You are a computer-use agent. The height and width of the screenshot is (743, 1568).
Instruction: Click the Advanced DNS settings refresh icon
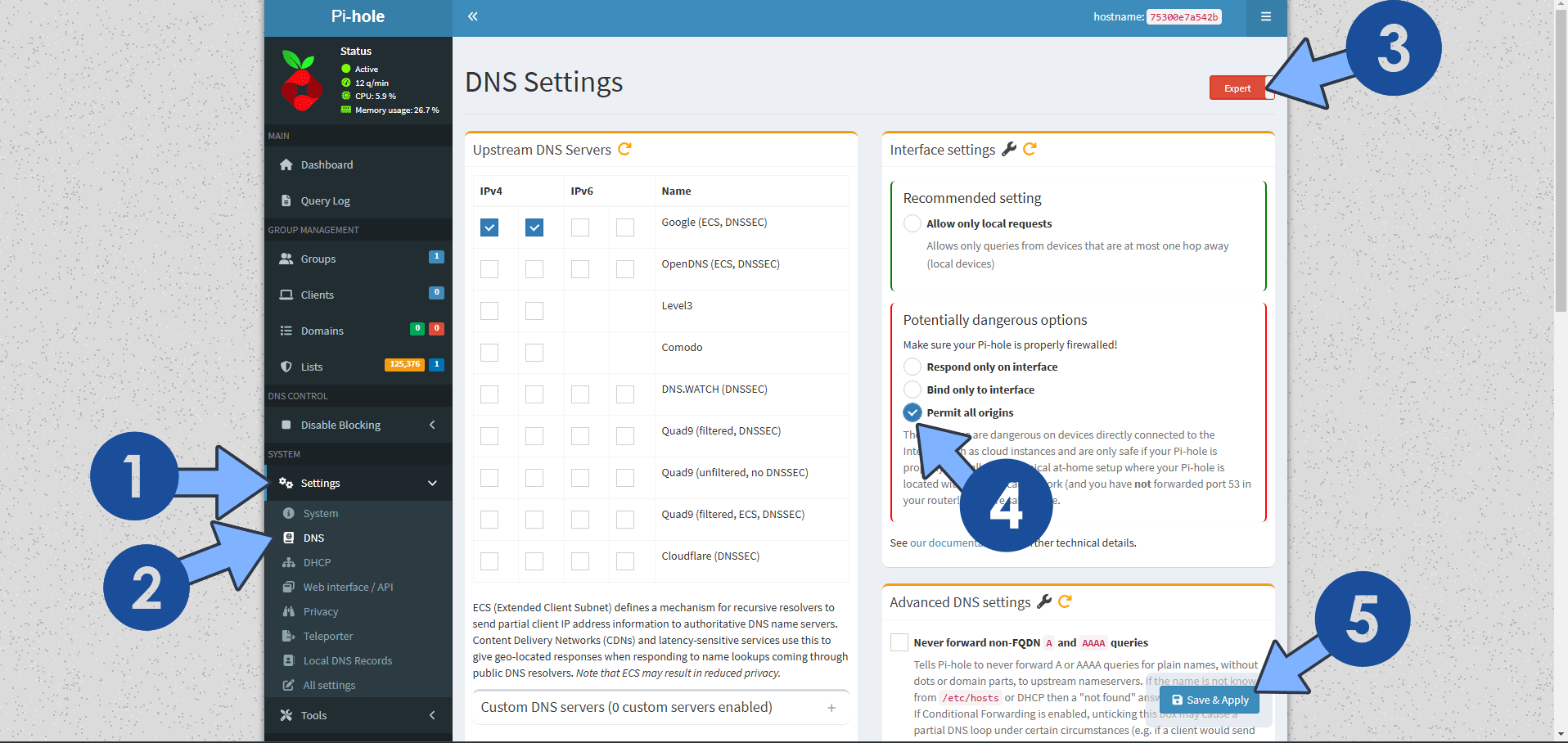[x=1066, y=601]
